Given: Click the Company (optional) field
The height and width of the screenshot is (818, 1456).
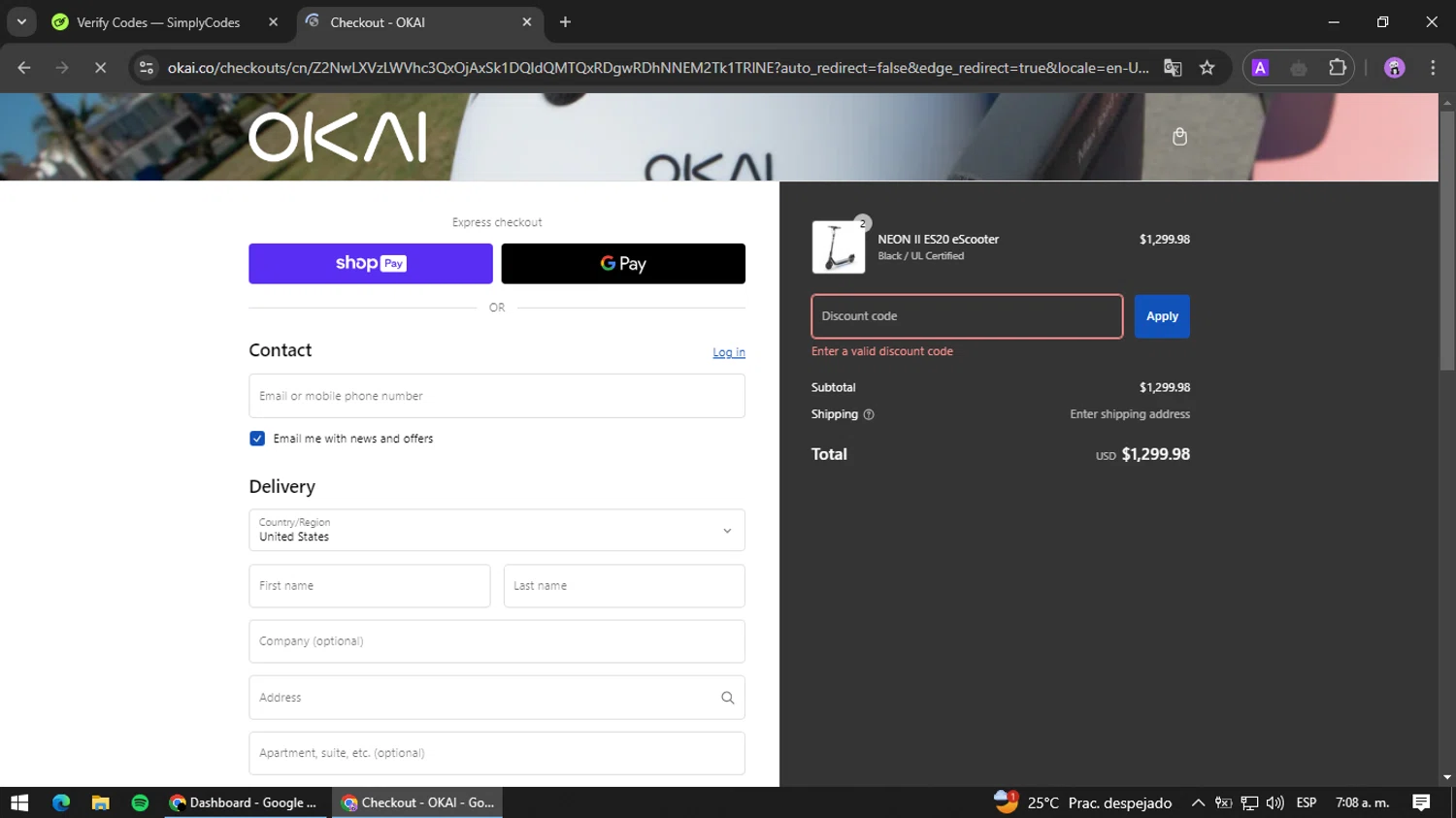Looking at the screenshot, I should pos(497,641).
